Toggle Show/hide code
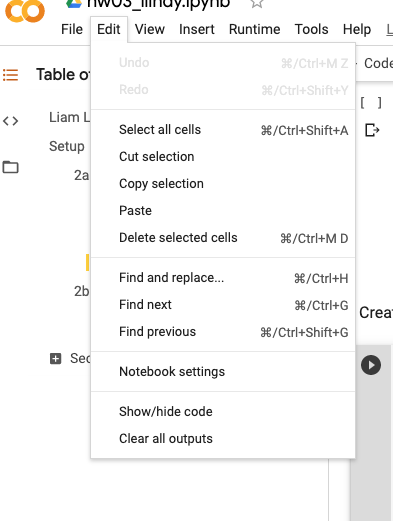The width and height of the screenshot is (393, 521). [x=223, y=411]
